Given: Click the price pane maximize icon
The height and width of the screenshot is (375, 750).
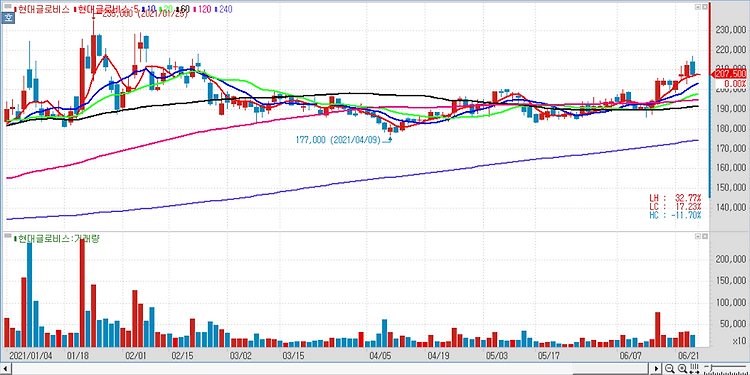Looking at the screenshot, I should pos(697,7).
